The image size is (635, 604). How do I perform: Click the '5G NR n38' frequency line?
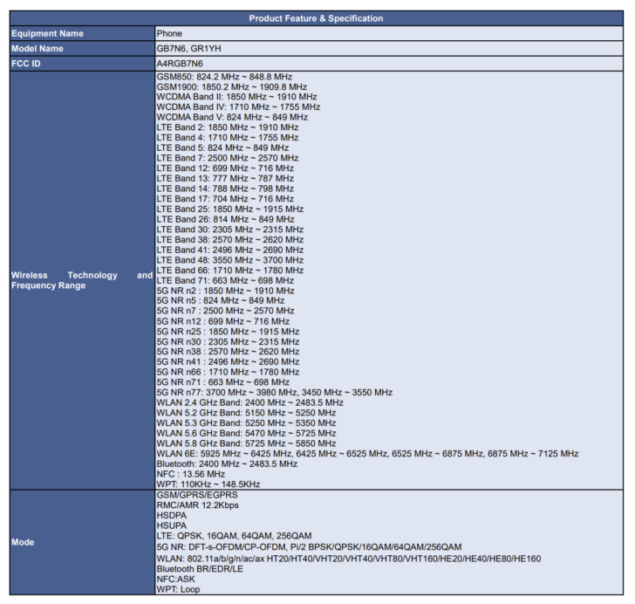click(x=228, y=352)
